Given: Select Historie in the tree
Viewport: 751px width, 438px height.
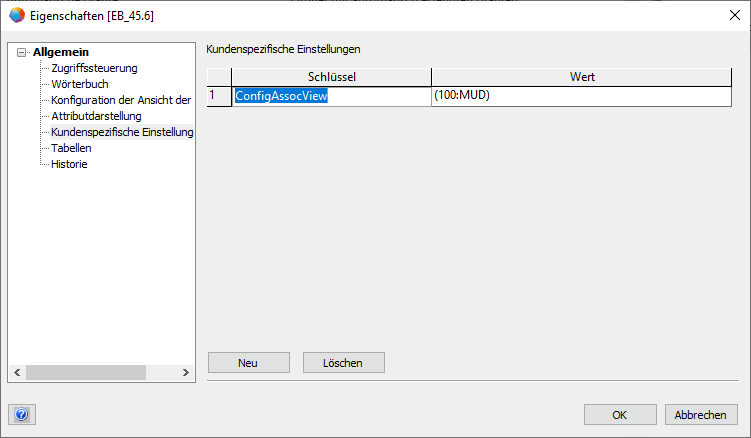Looking at the screenshot, I should pyautogui.click(x=69, y=164).
